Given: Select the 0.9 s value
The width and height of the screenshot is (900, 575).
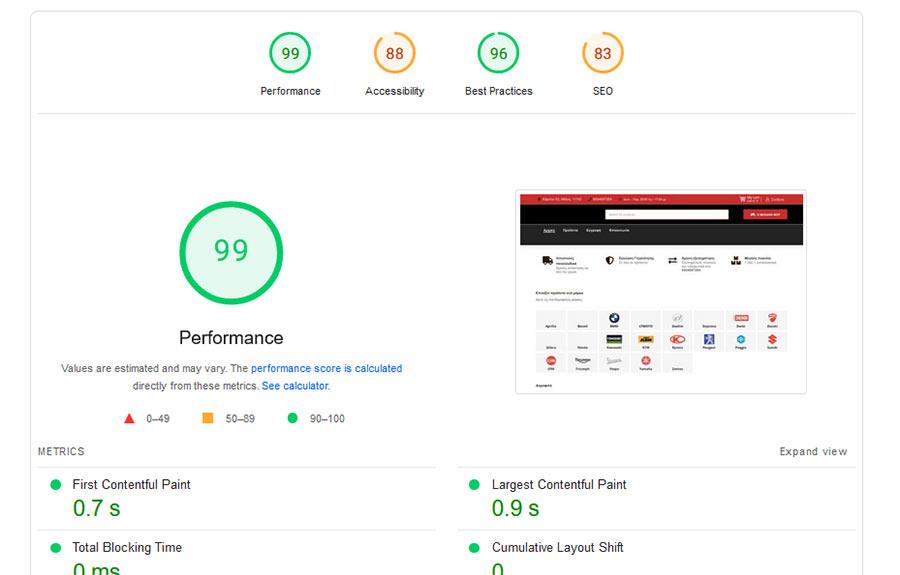Looking at the screenshot, I should [515, 508].
